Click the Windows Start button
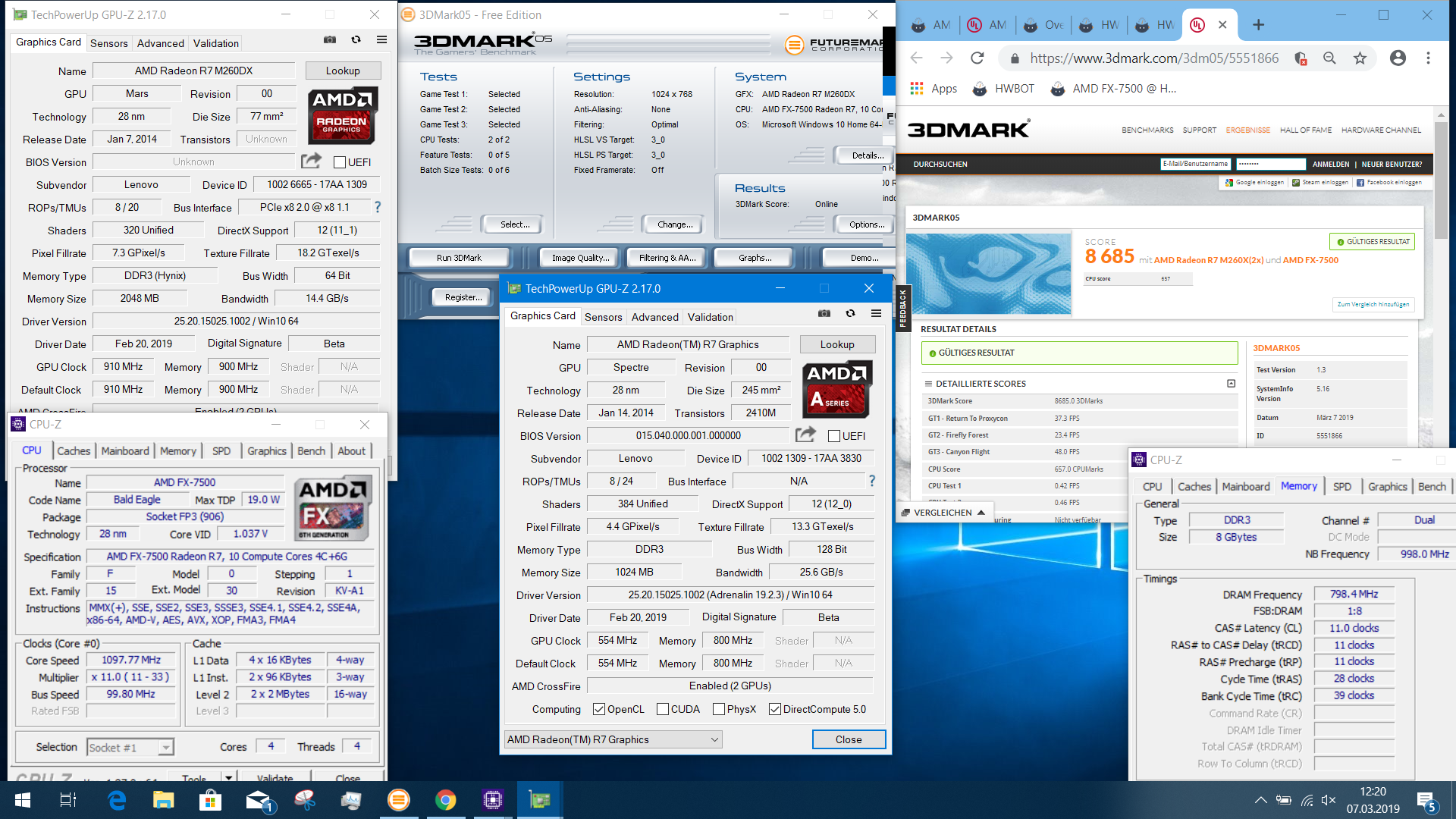This screenshot has width=1456, height=819. (23, 800)
